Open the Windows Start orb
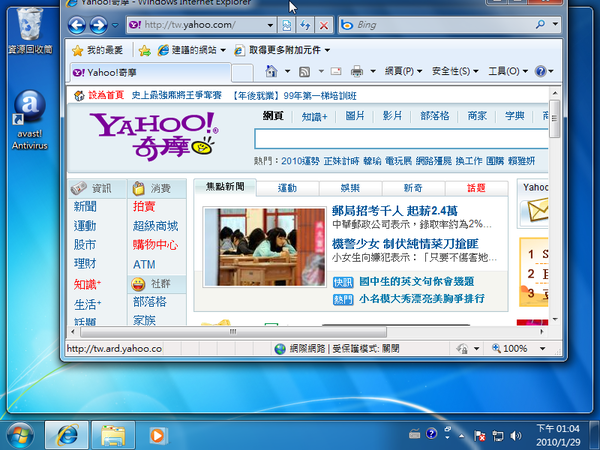The width and height of the screenshot is (600, 450). (20, 435)
